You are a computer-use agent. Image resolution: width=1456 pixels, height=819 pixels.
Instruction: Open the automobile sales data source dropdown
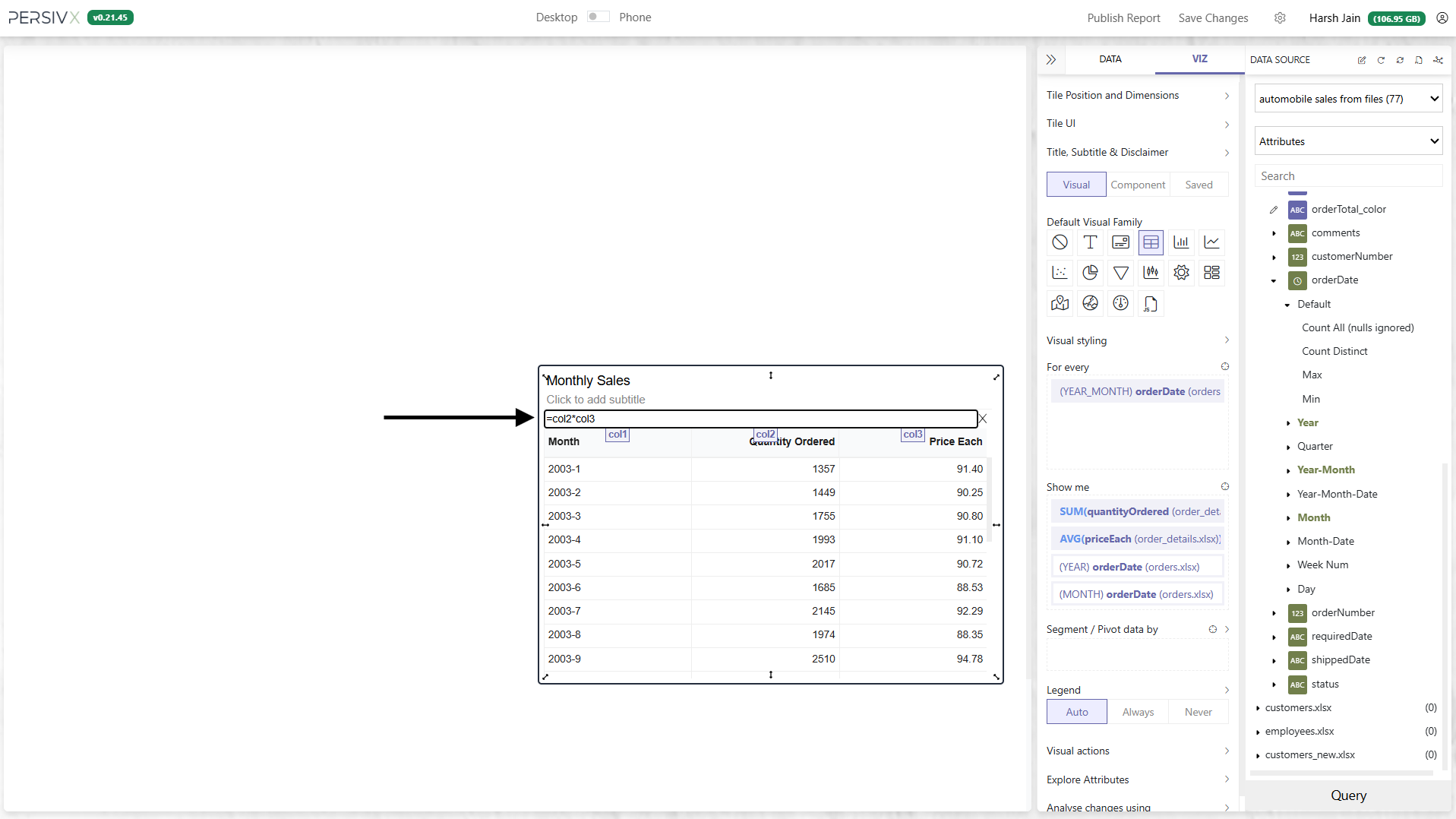(1348, 99)
